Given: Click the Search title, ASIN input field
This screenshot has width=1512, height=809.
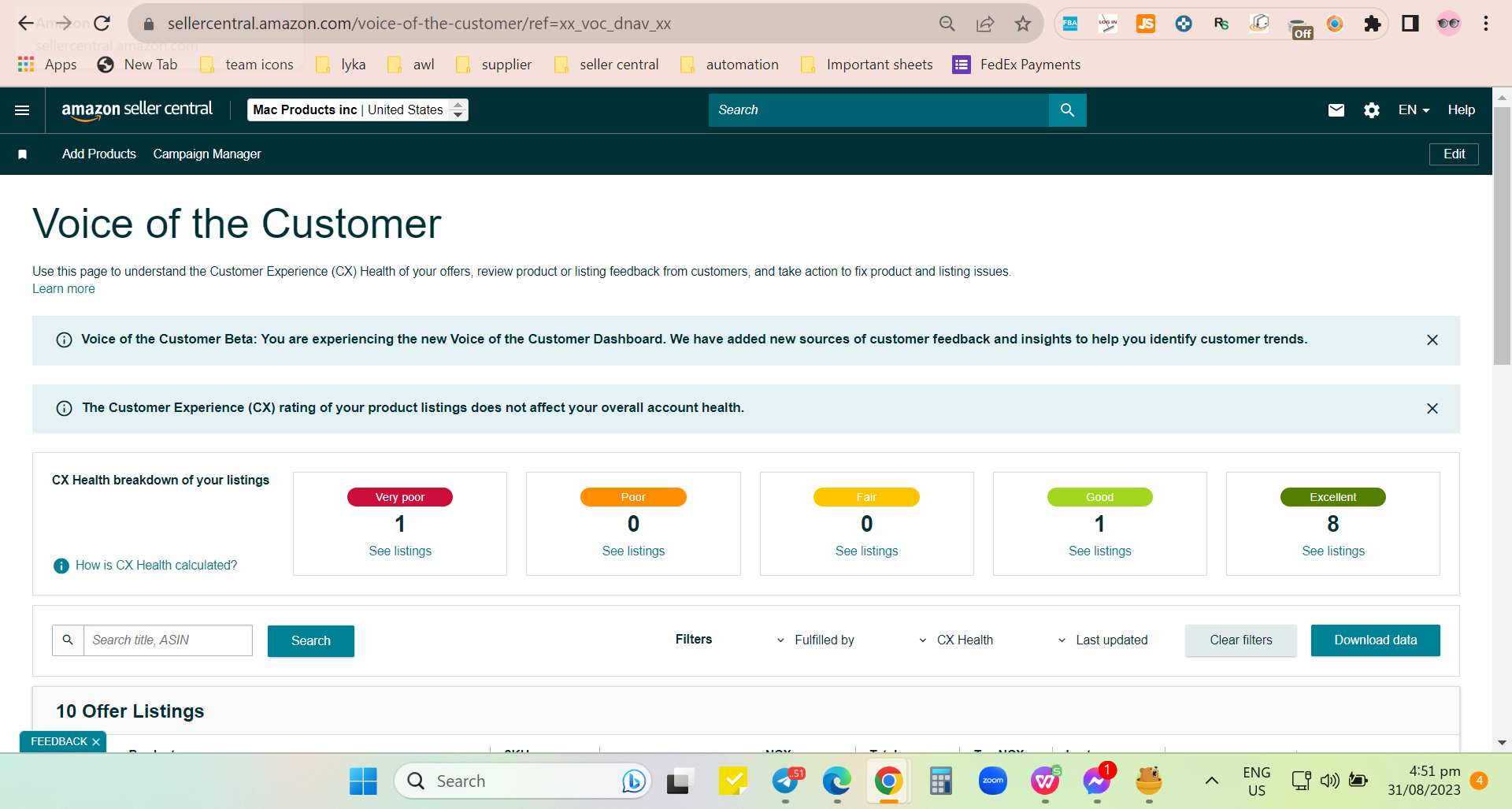Looking at the screenshot, I should (168, 640).
